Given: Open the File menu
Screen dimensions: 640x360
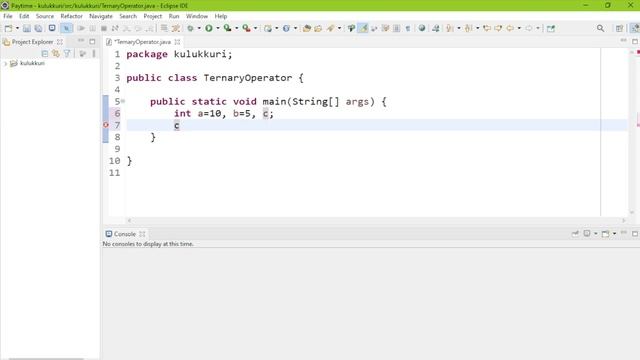Looking at the screenshot, I should click(8, 16).
